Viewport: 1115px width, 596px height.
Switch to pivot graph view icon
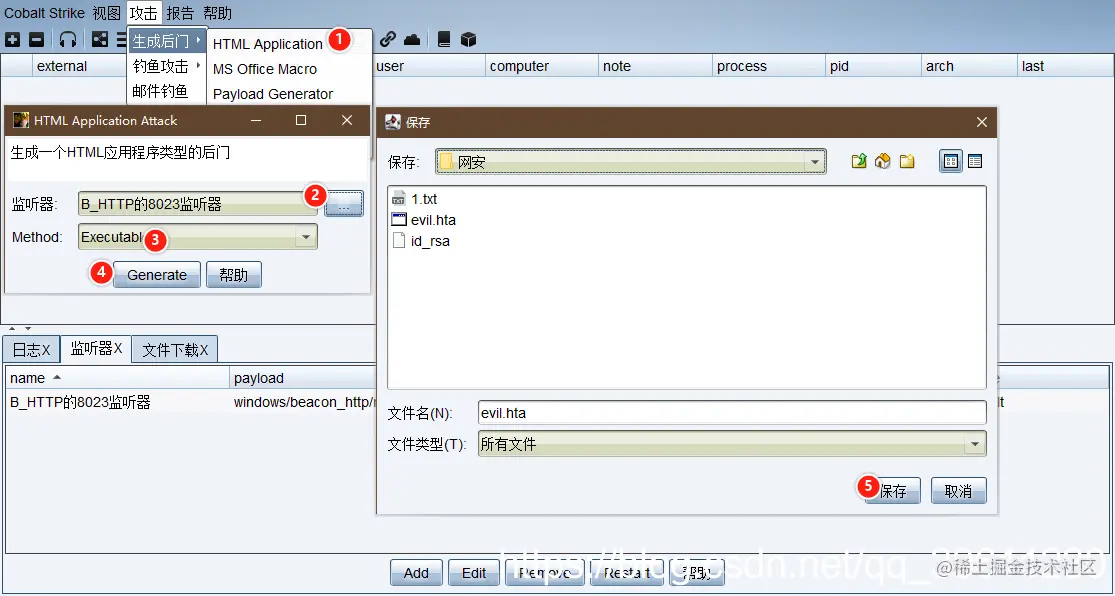coord(99,39)
